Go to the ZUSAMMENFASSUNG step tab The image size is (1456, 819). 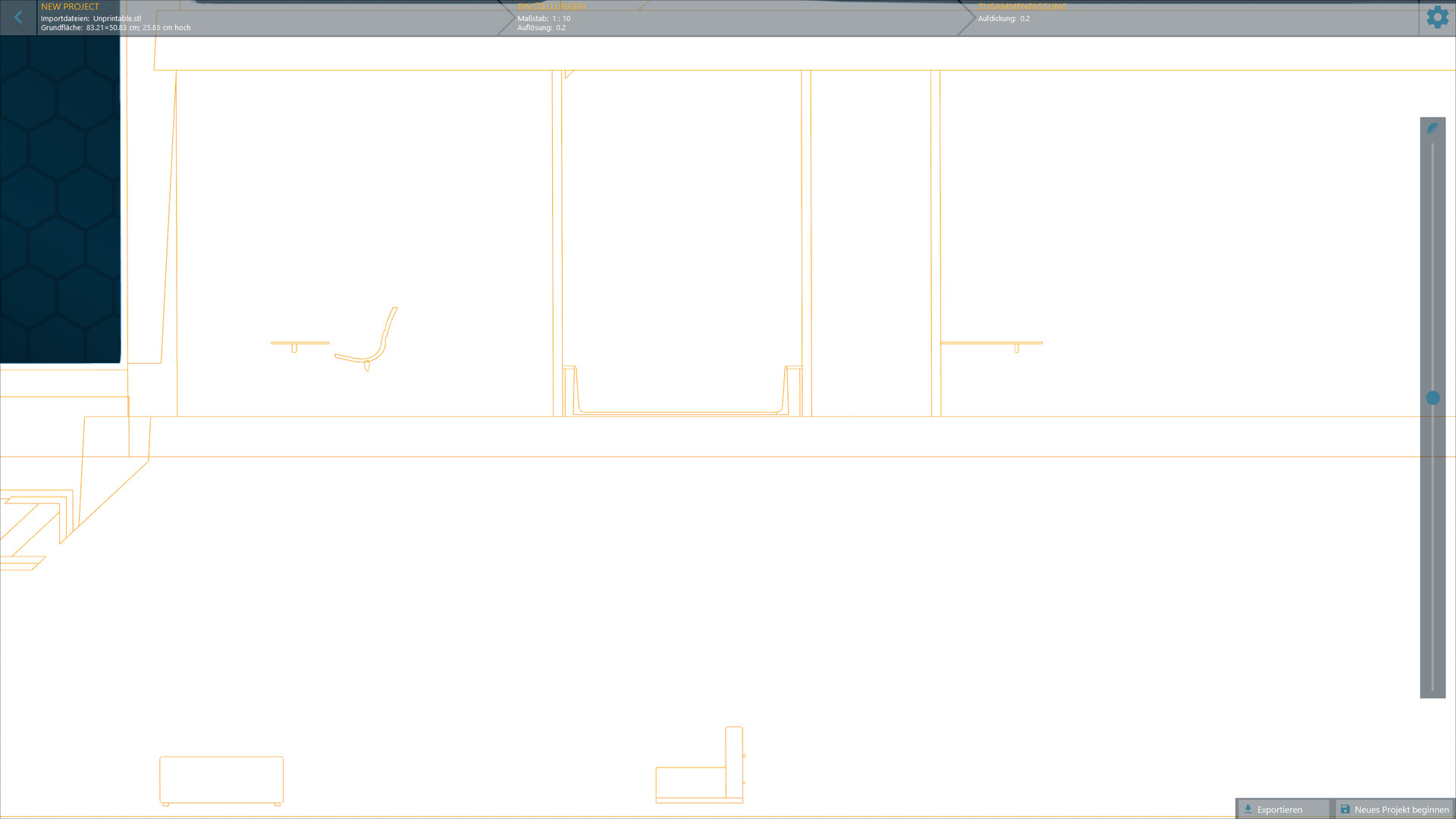tap(1022, 7)
